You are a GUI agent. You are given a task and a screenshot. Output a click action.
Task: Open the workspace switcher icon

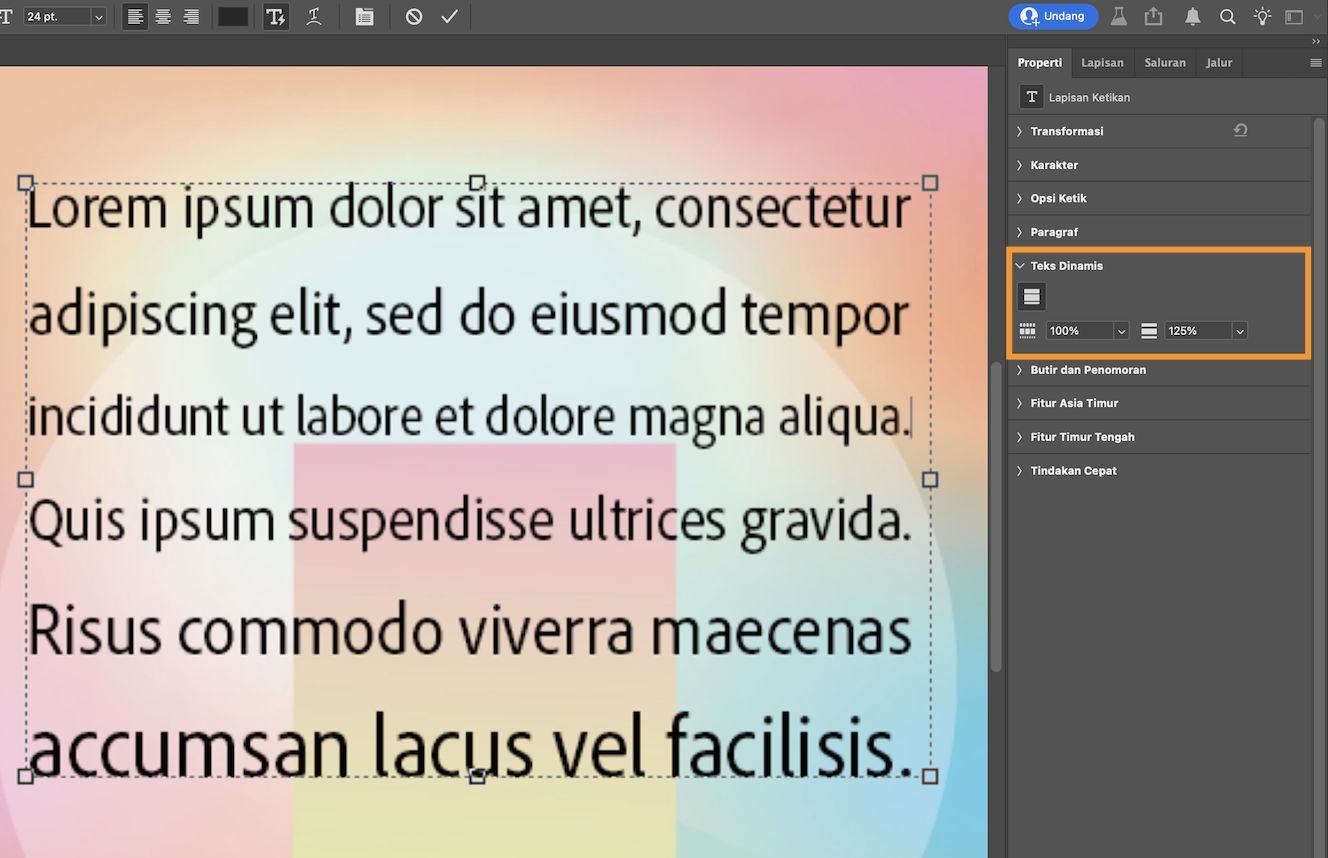pos(1294,16)
